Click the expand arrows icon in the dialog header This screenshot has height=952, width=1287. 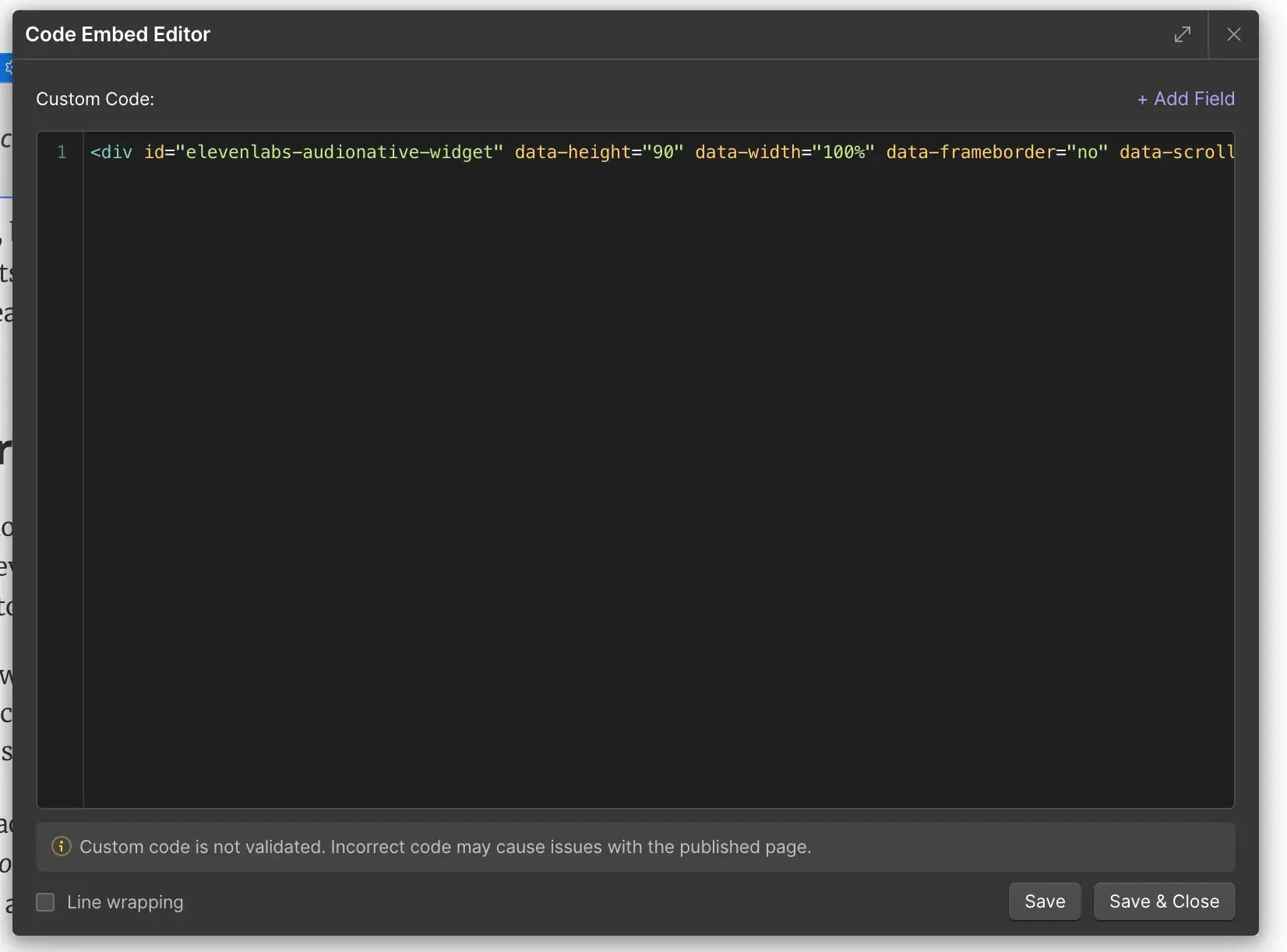pos(1183,34)
